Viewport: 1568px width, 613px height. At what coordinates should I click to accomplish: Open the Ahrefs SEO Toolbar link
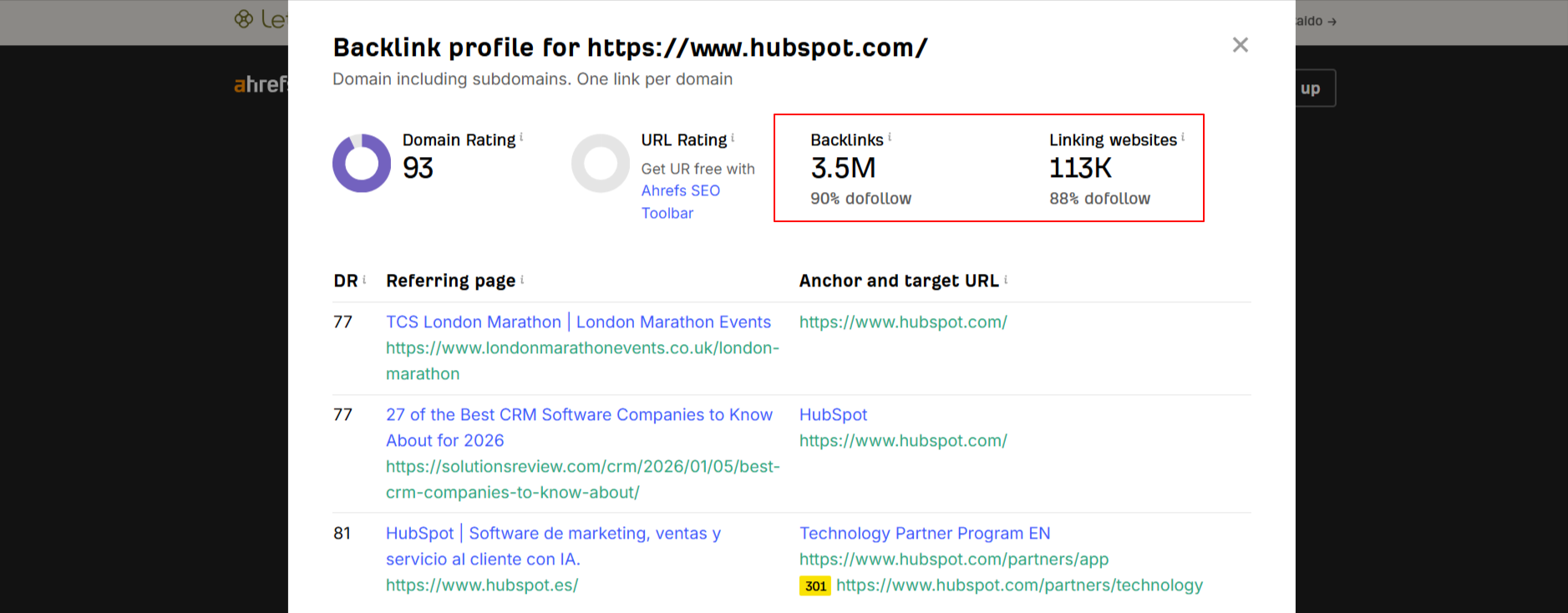pos(681,201)
